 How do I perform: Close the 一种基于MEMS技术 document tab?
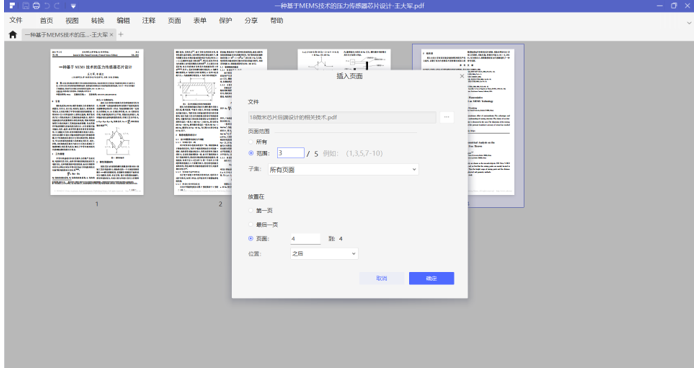point(112,34)
